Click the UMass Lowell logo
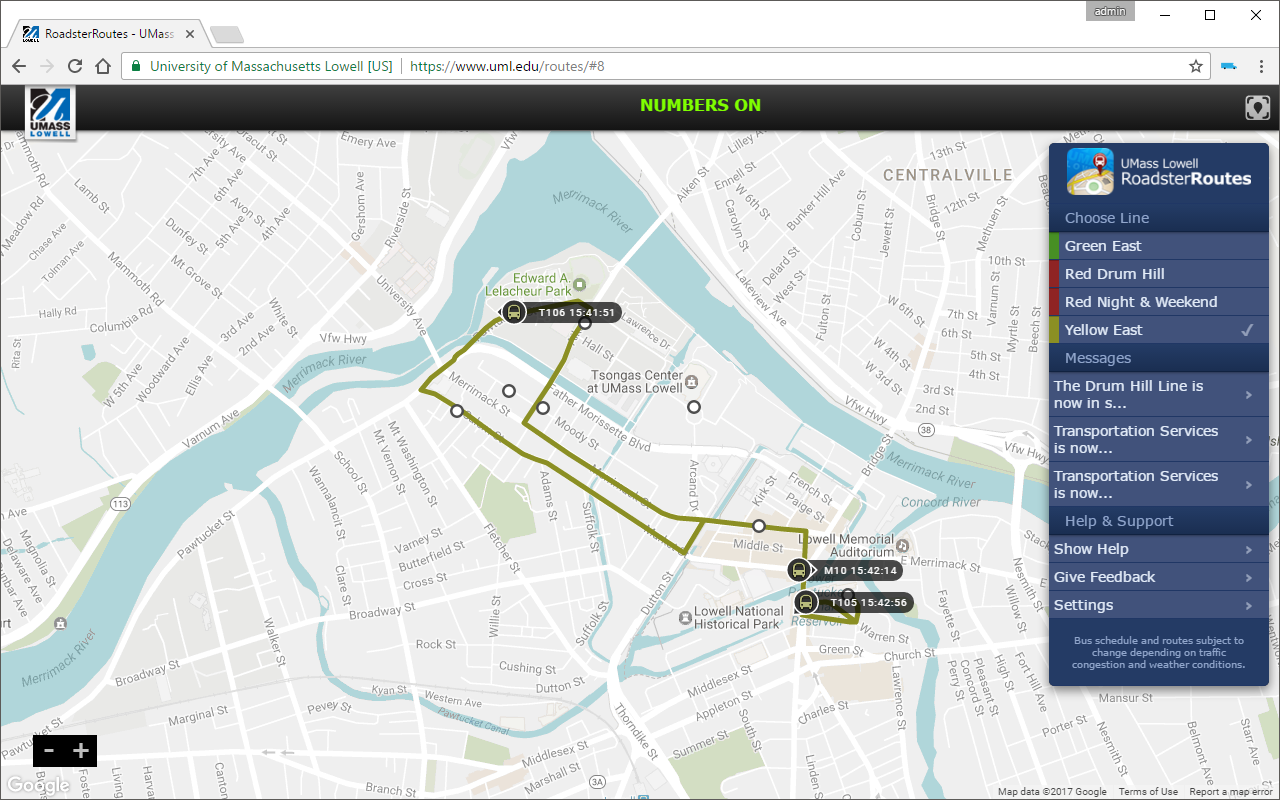The width and height of the screenshot is (1280, 800). pyautogui.click(x=51, y=113)
